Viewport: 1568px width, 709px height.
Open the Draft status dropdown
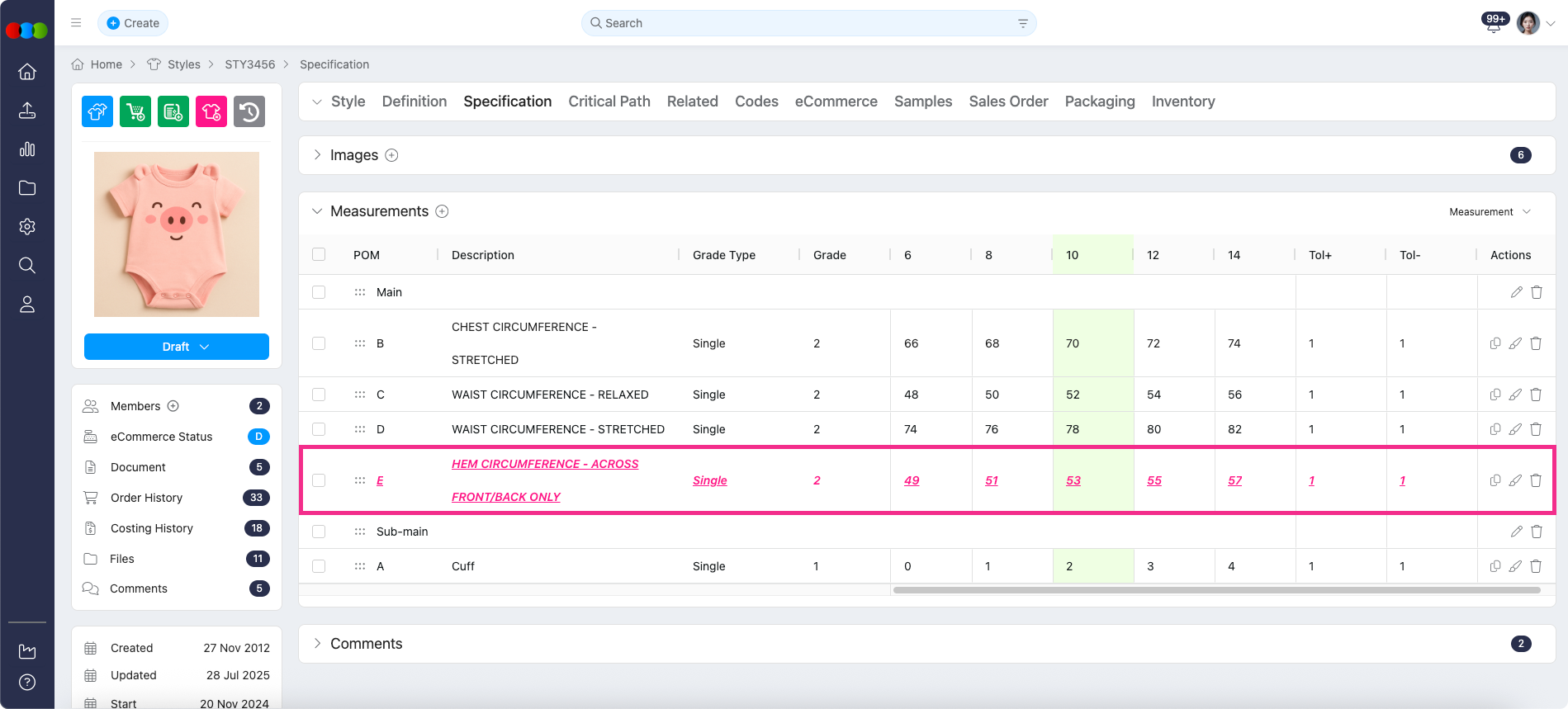coord(177,347)
